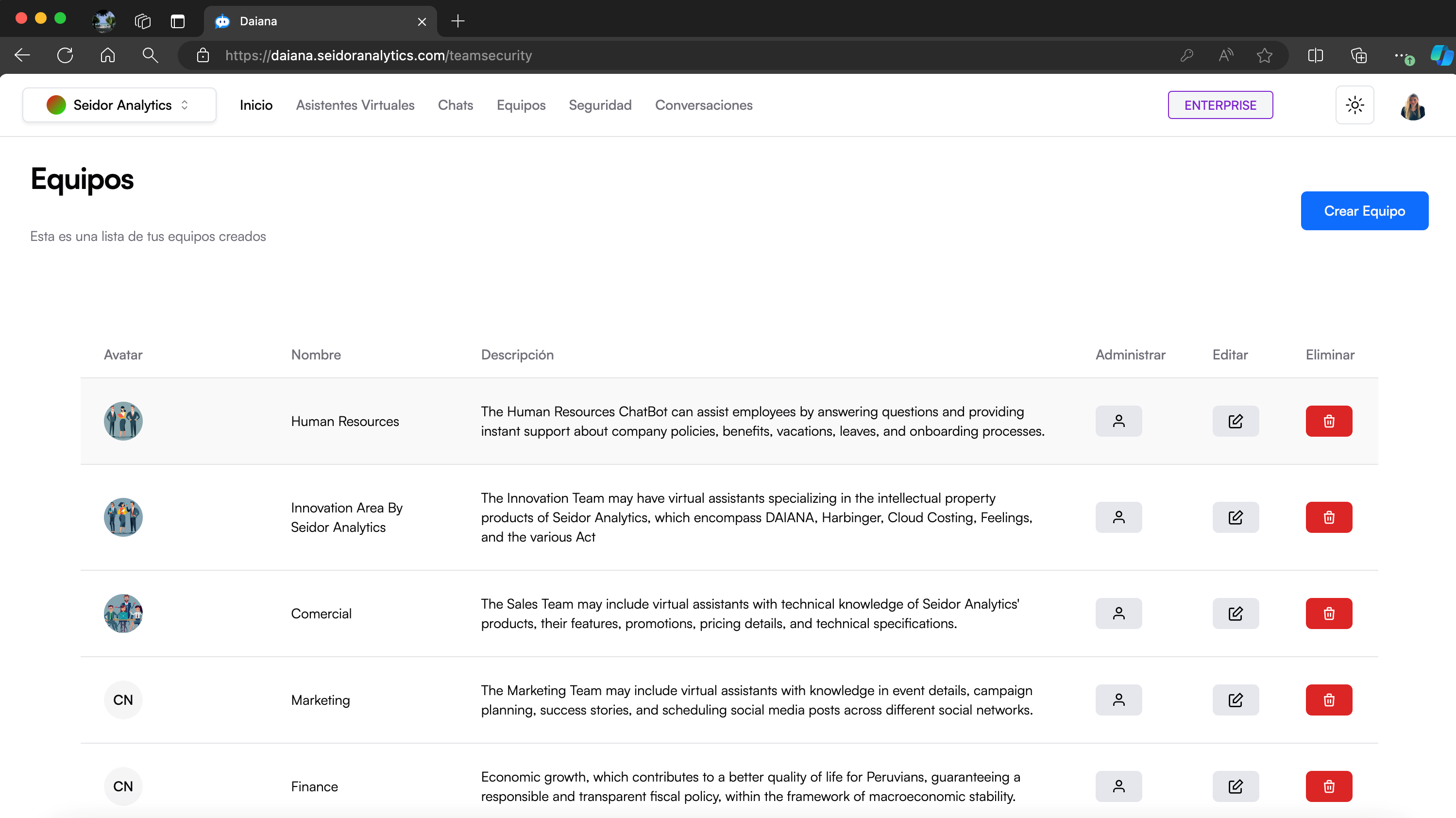Image resolution: width=1456 pixels, height=818 pixels.
Task: Click the ENTERPRISE plan badge
Action: tap(1220, 105)
